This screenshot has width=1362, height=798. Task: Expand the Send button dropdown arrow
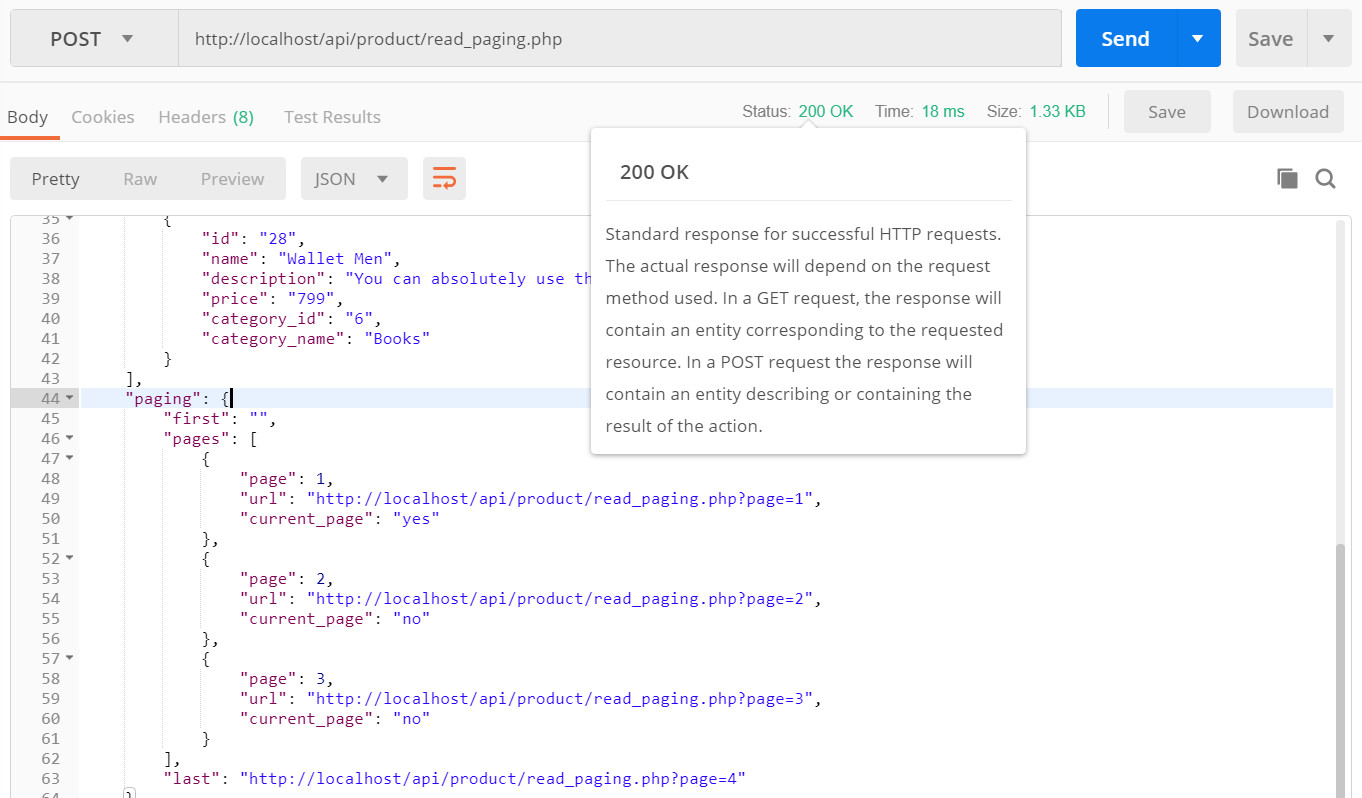pos(1198,39)
